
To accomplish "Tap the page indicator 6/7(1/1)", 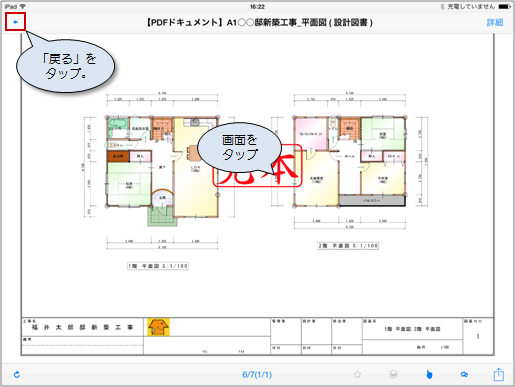I will [257, 375].
